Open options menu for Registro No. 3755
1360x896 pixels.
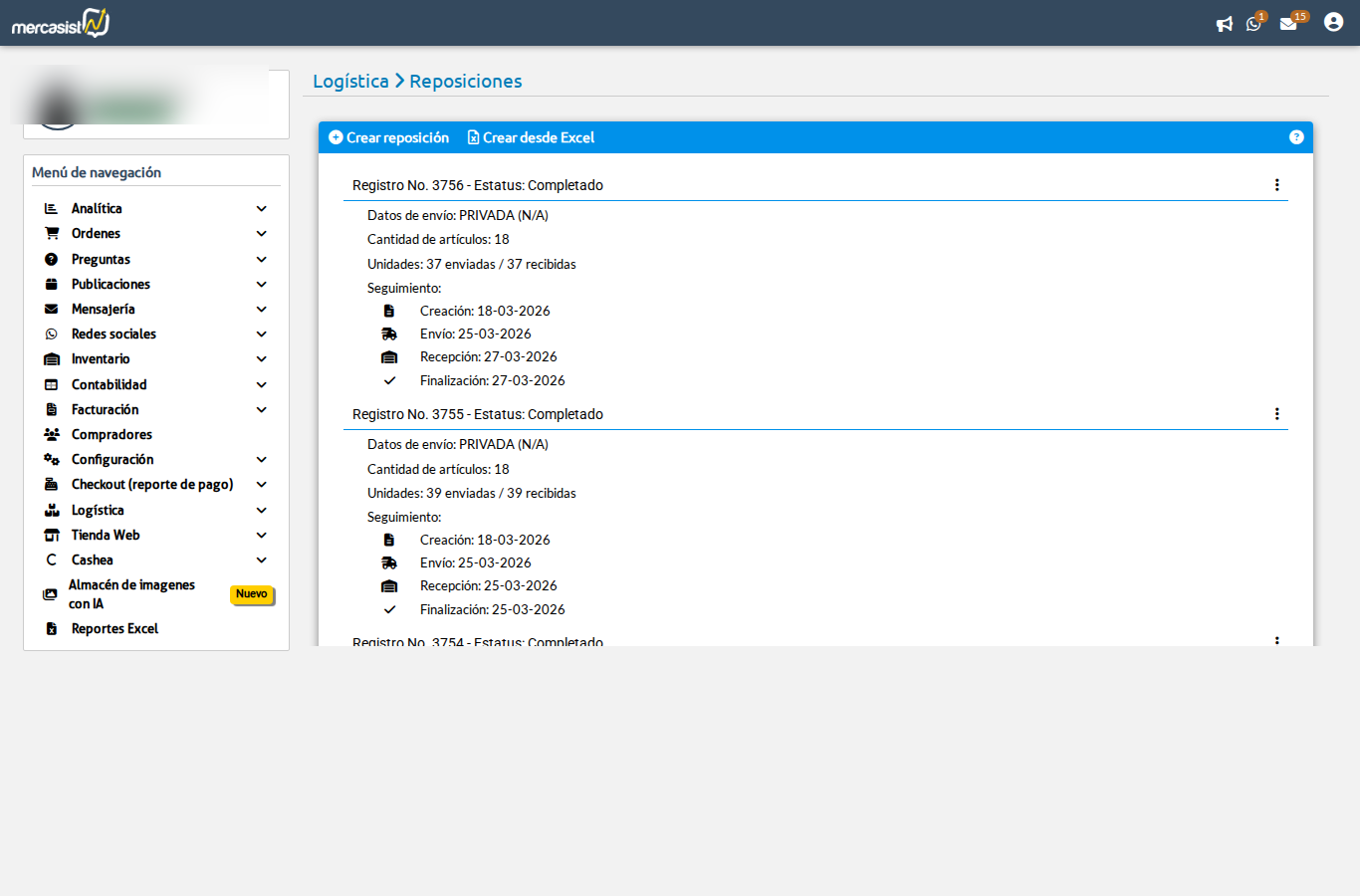coord(1276,414)
